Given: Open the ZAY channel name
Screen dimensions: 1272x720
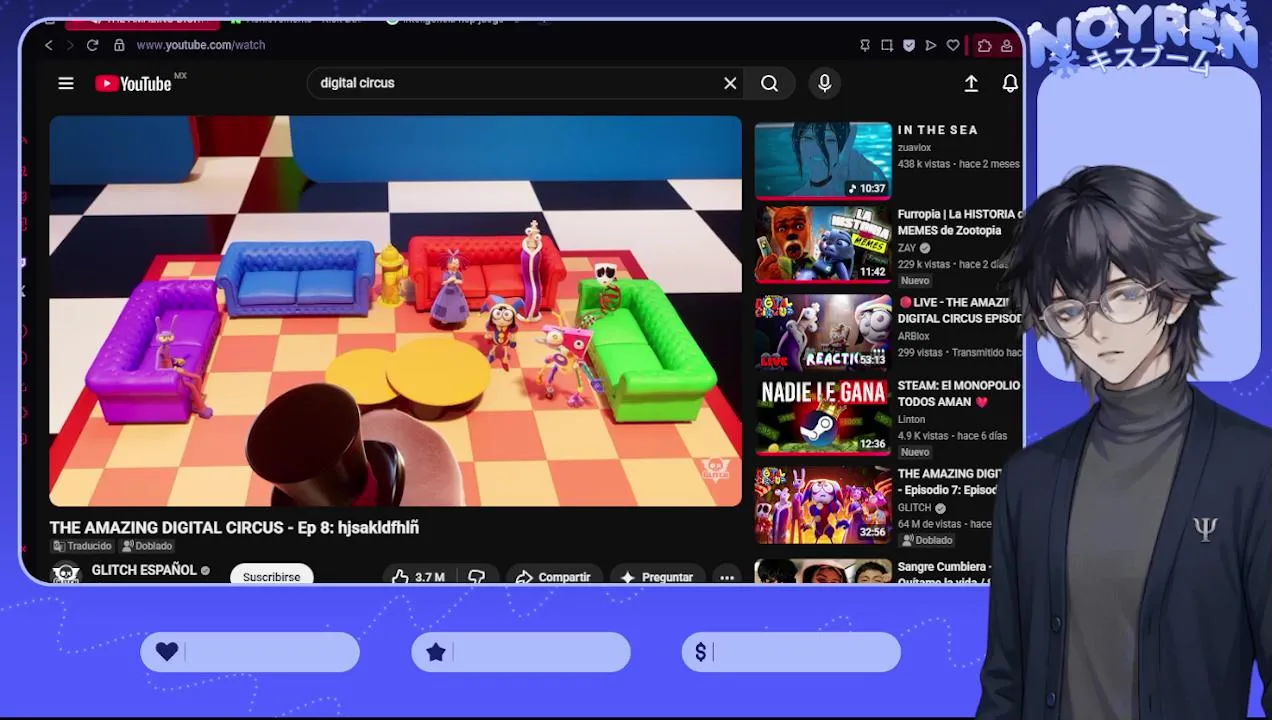Looking at the screenshot, I should [906, 248].
